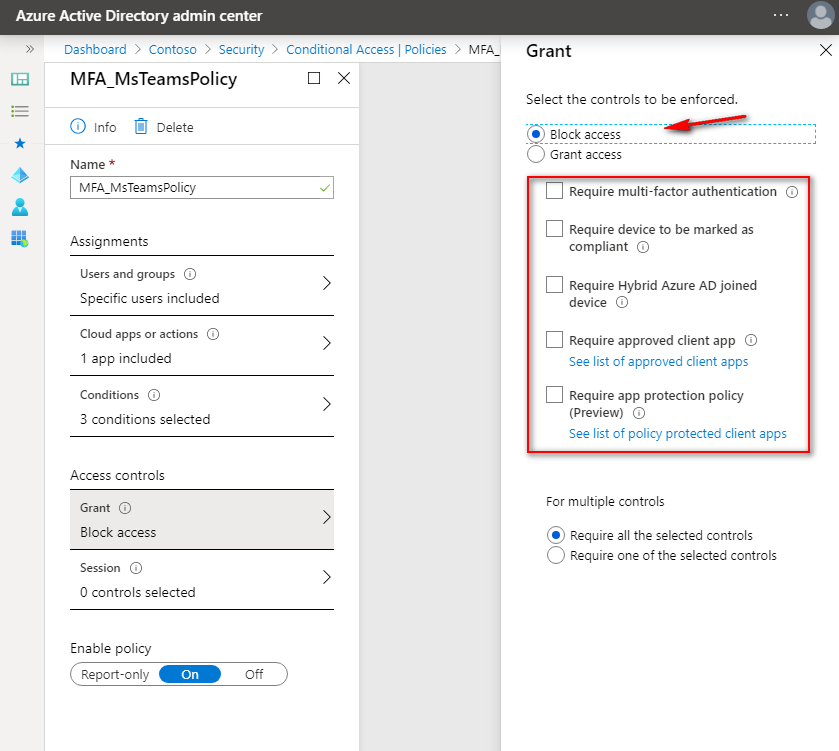Click info icon for app protection policy
The height and width of the screenshot is (751, 839).
tap(639, 413)
